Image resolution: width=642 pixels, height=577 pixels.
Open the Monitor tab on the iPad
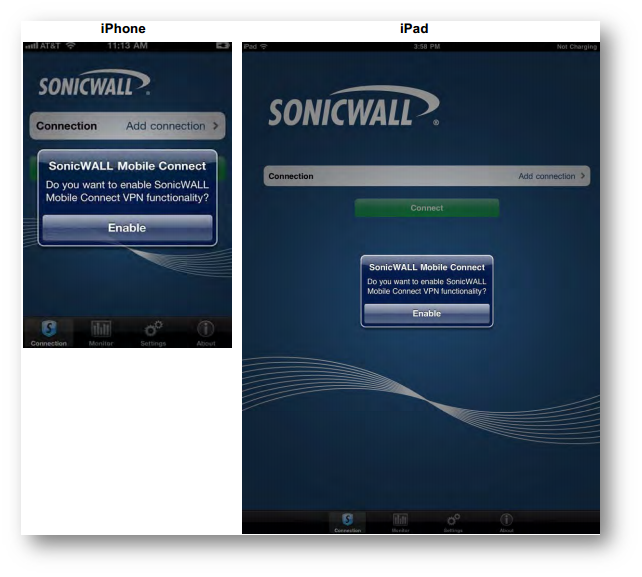pos(400,521)
